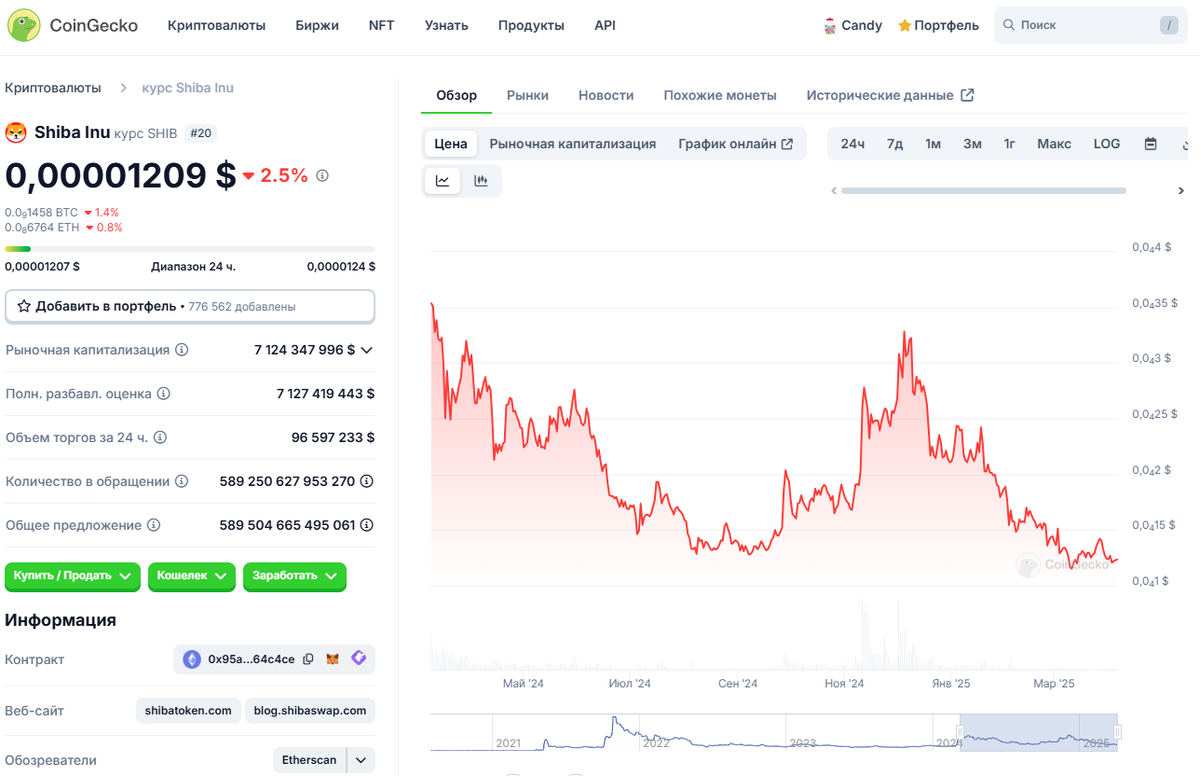Show info for Объем торгов за 24 ч.
Viewport: 1200px width, 776px height.
coord(160,437)
